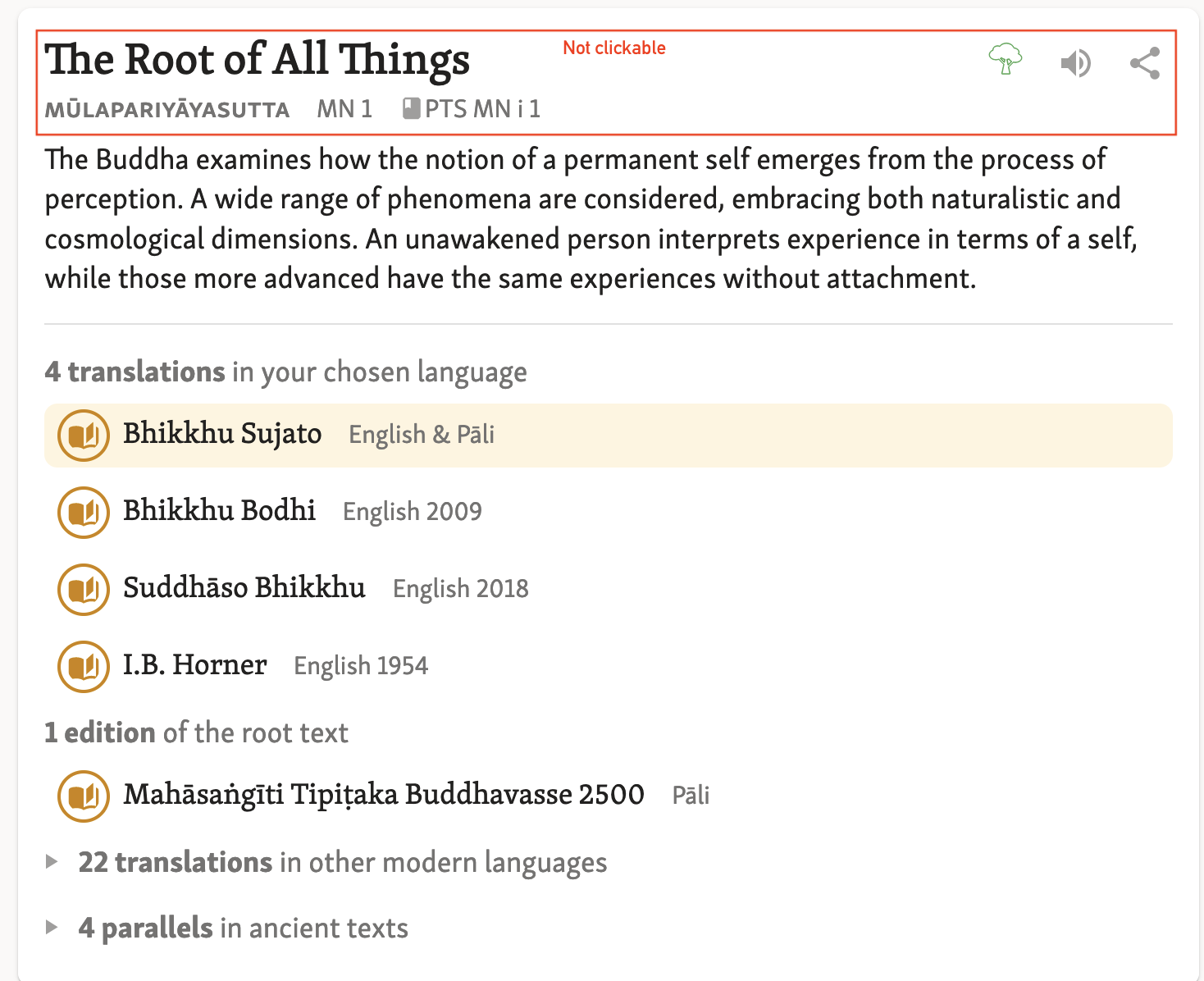Open Bhikkhu Bodhi English 2009 translation
1204x981 pixels.
point(609,513)
